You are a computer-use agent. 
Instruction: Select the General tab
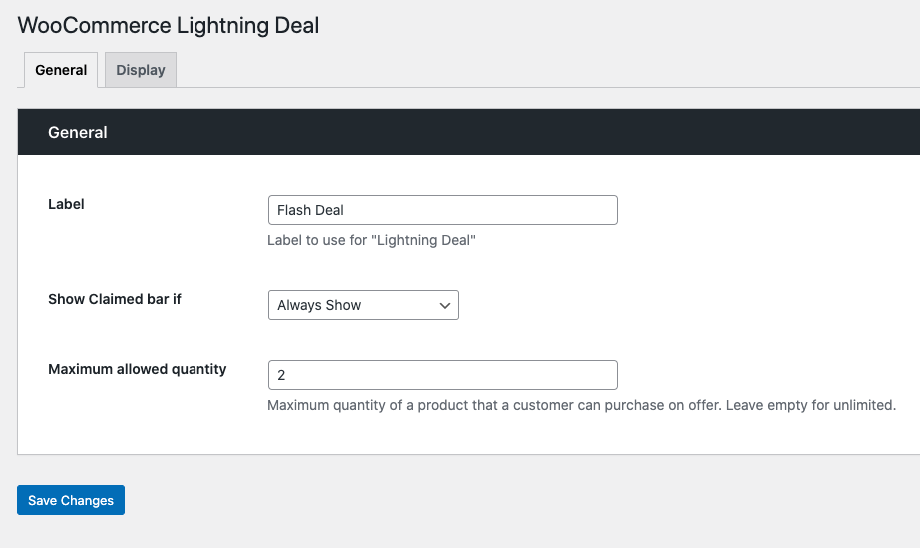(x=61, y=70)
